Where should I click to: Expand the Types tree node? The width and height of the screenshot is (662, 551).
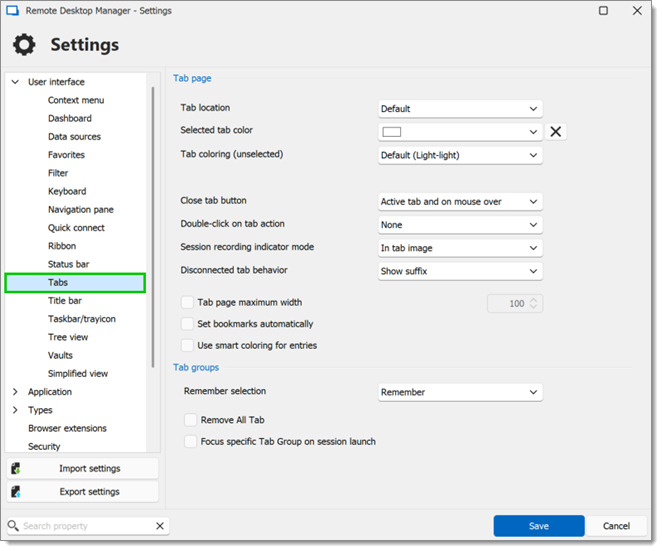click(x=15, y=410)
